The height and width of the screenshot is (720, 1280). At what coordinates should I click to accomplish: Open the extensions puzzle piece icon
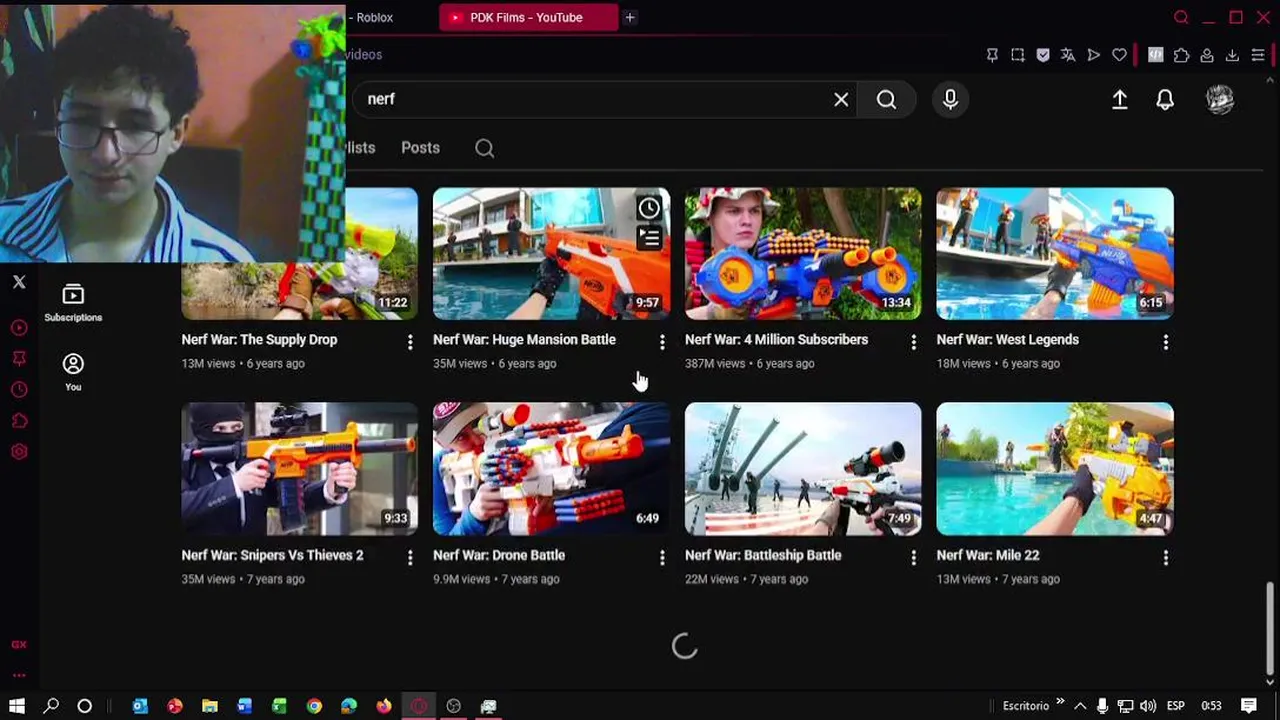(1182, 55)
